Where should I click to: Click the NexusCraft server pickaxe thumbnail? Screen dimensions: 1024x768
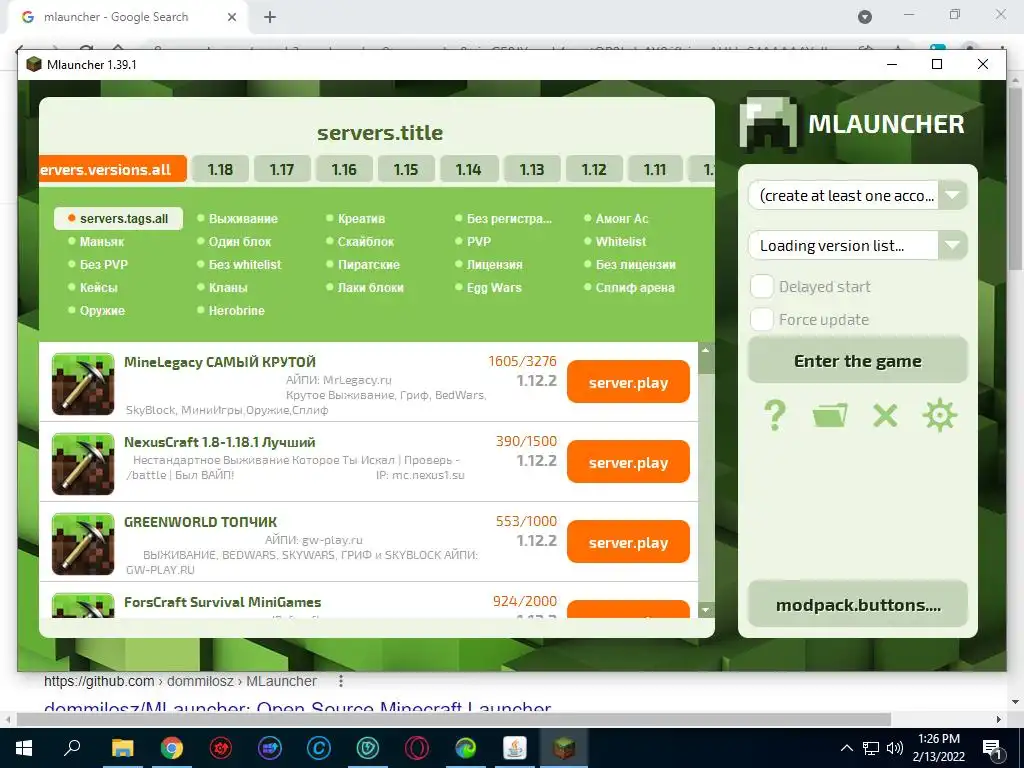[83, 464]
